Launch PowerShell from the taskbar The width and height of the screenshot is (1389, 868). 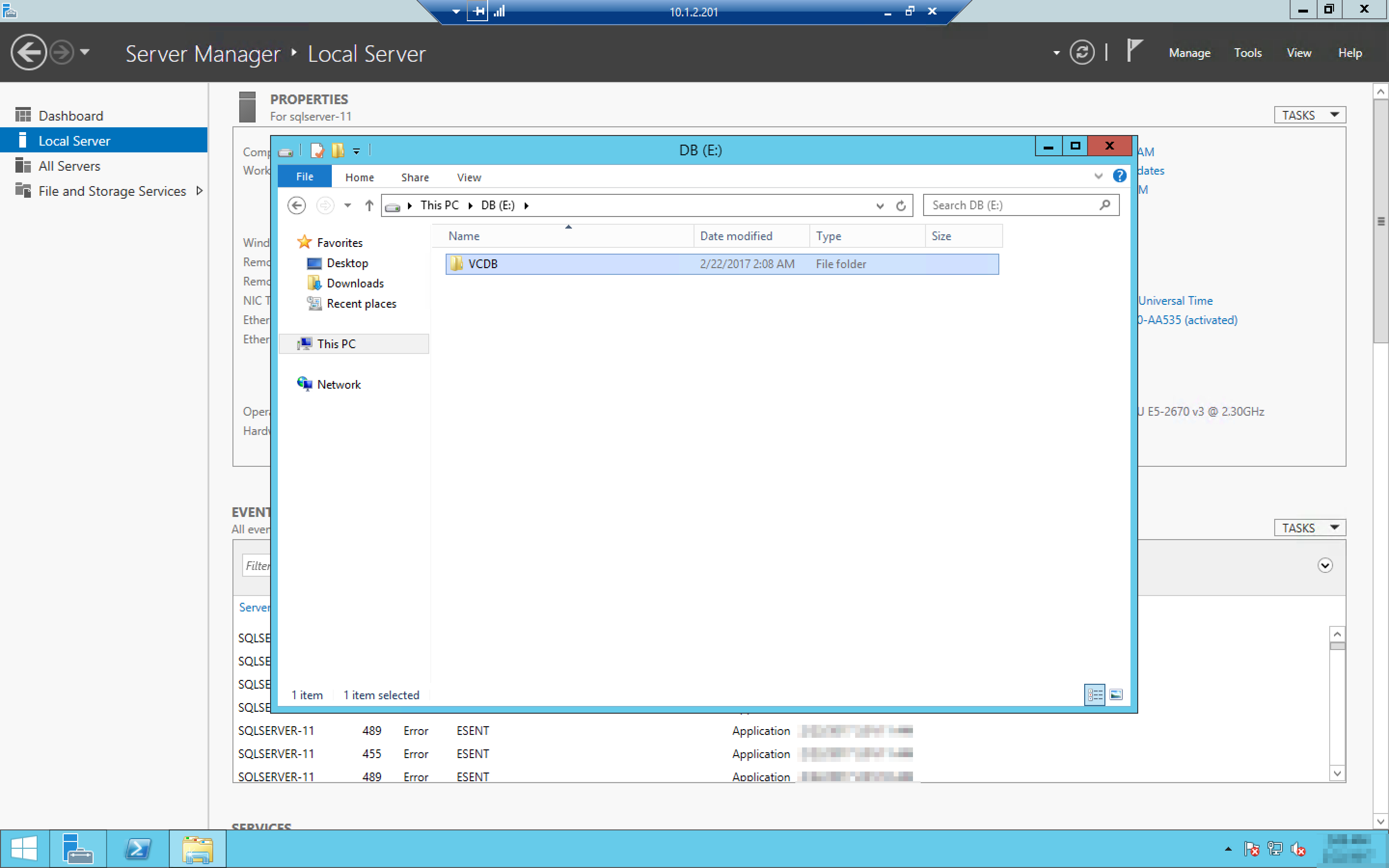point(138,849)
